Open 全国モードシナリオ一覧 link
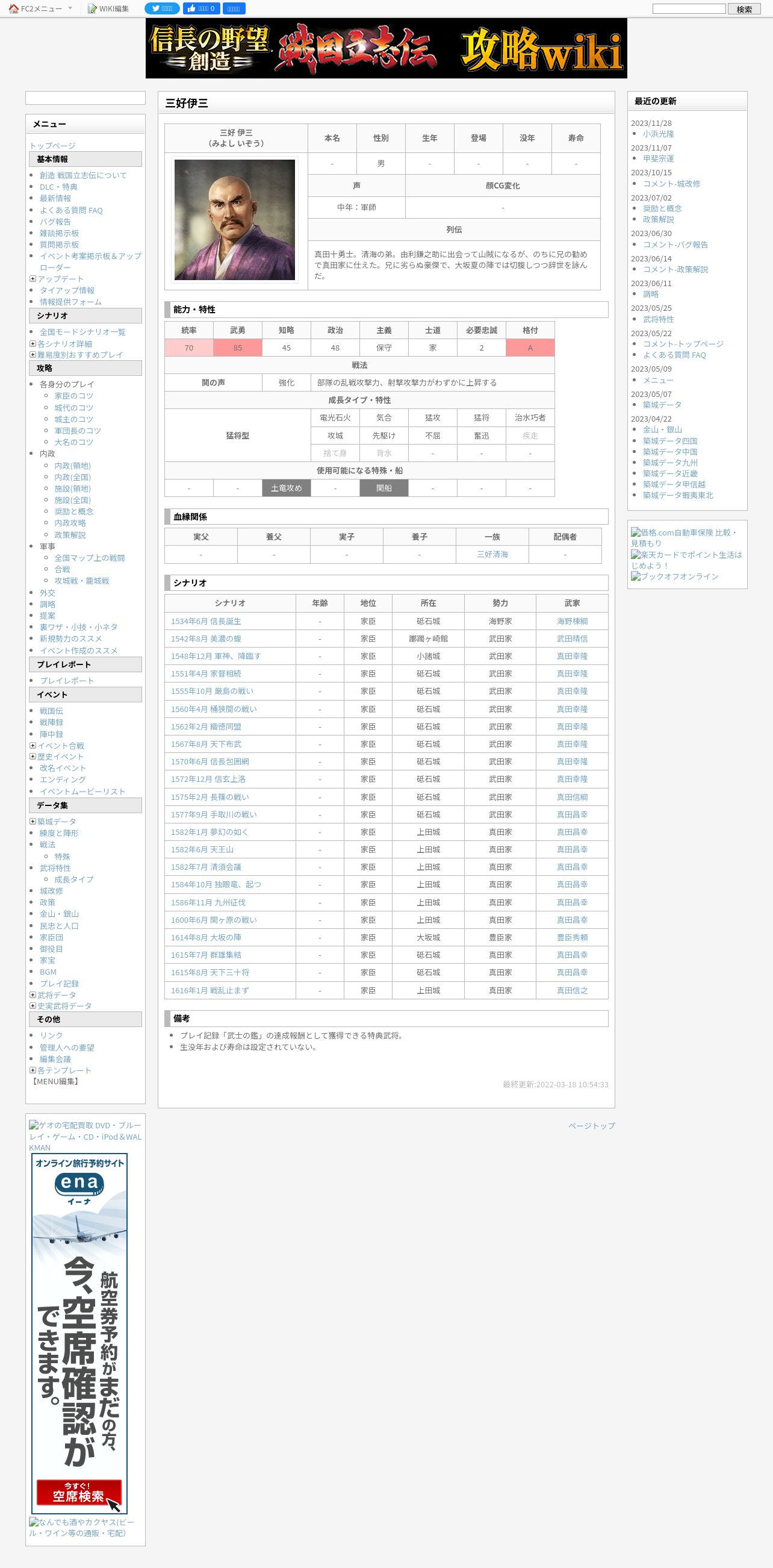Image resolution: width=773 pixels, height=1568 pixels. click(82, 332)
